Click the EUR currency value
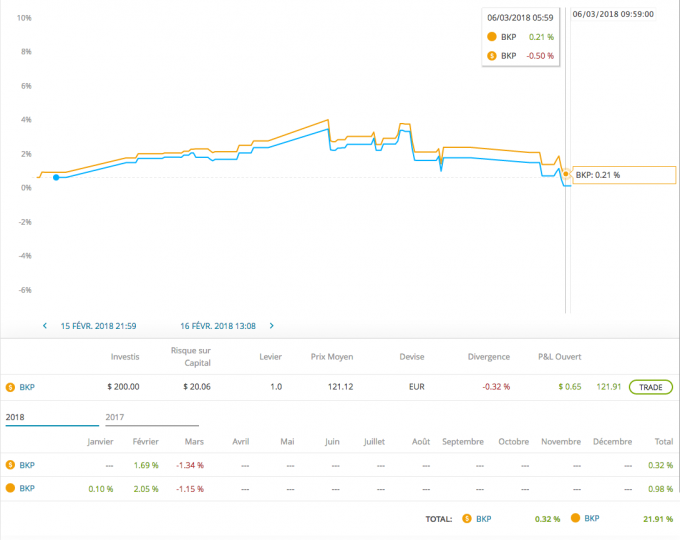 417,387
